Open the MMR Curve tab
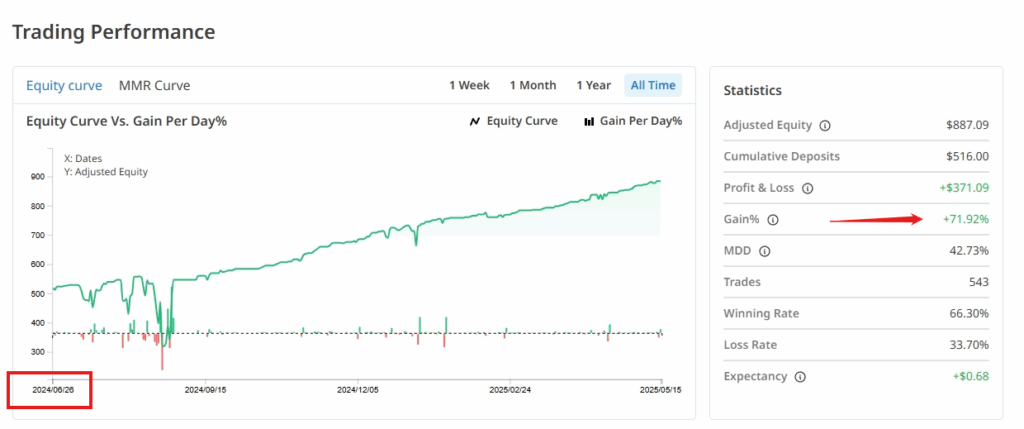The image size is (1024, 429). pos(154,85)
